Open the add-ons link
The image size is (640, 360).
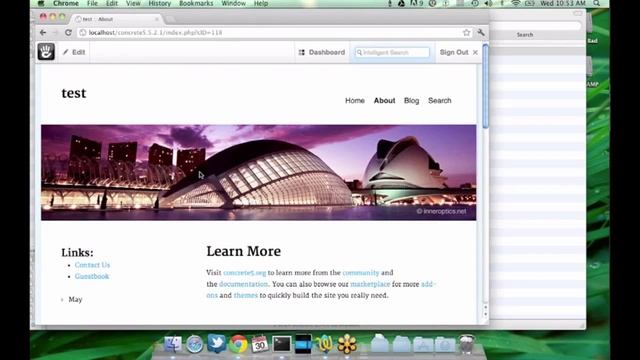(x=428, y=284)
